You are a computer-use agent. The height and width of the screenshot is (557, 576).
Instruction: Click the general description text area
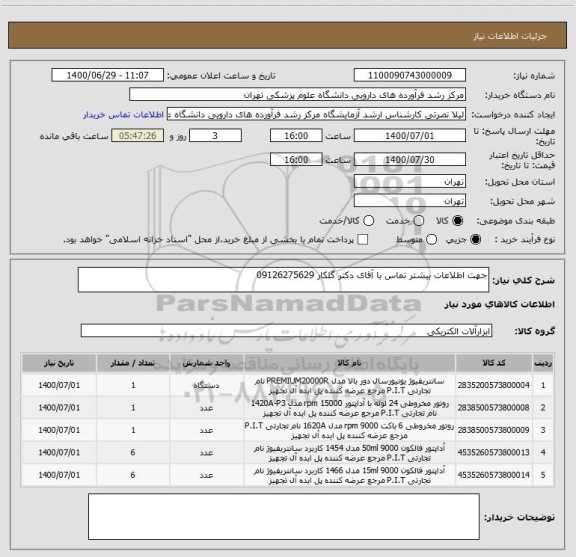point(283,280)
